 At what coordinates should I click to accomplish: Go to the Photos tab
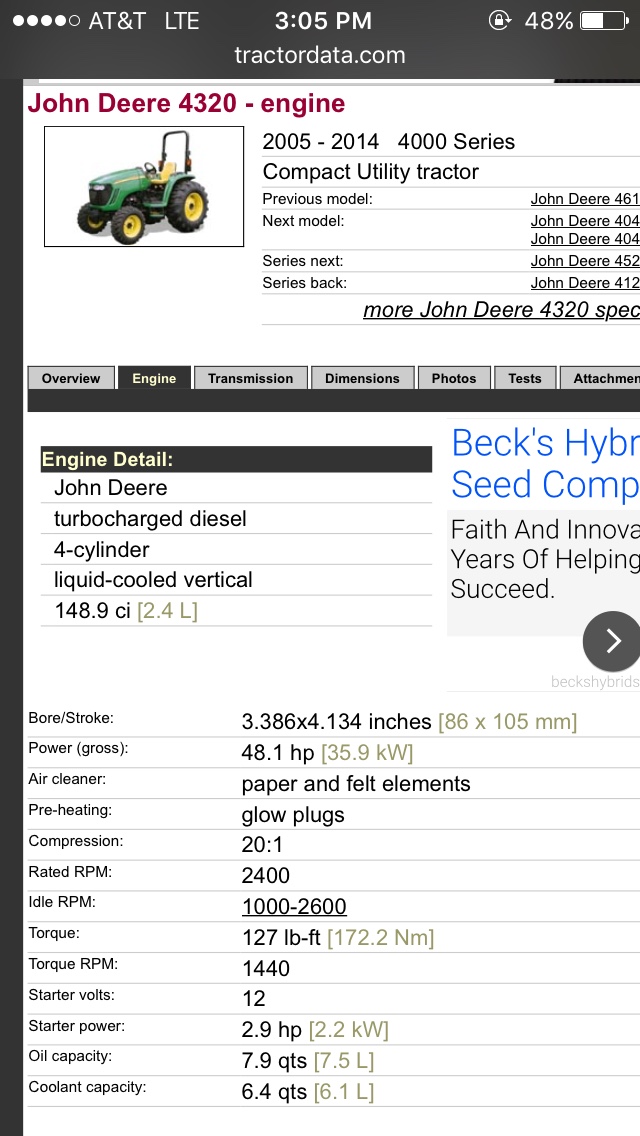[x=454, y=378]
